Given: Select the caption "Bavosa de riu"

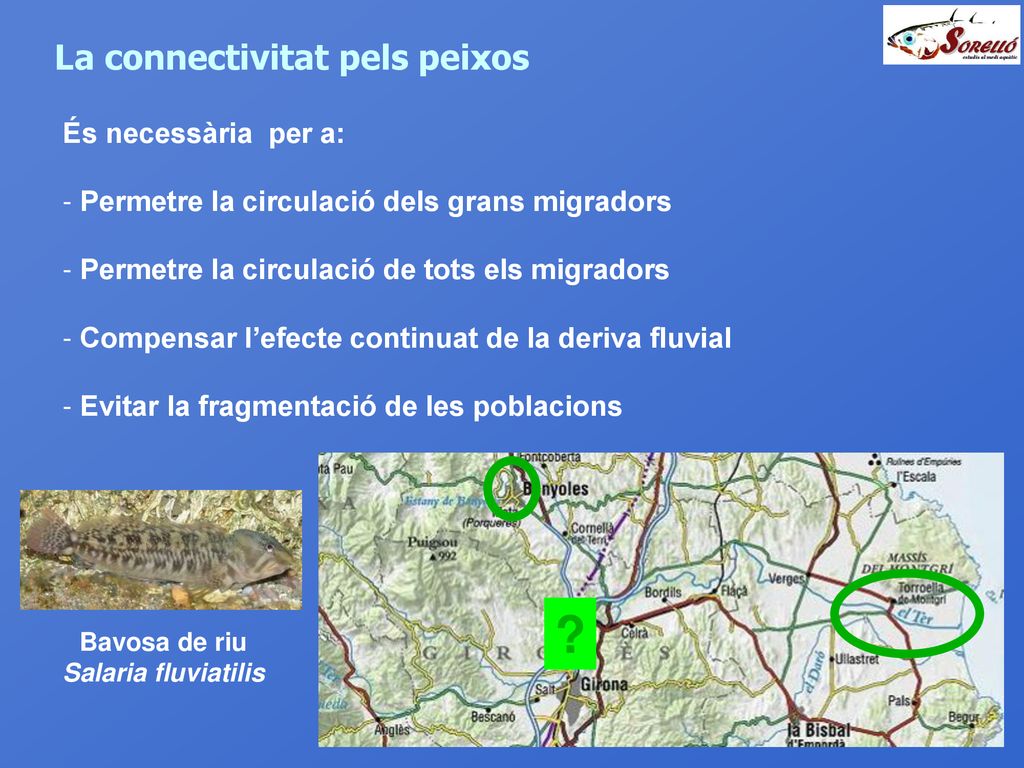Looking at the screenshot, I should coord(163,642).
